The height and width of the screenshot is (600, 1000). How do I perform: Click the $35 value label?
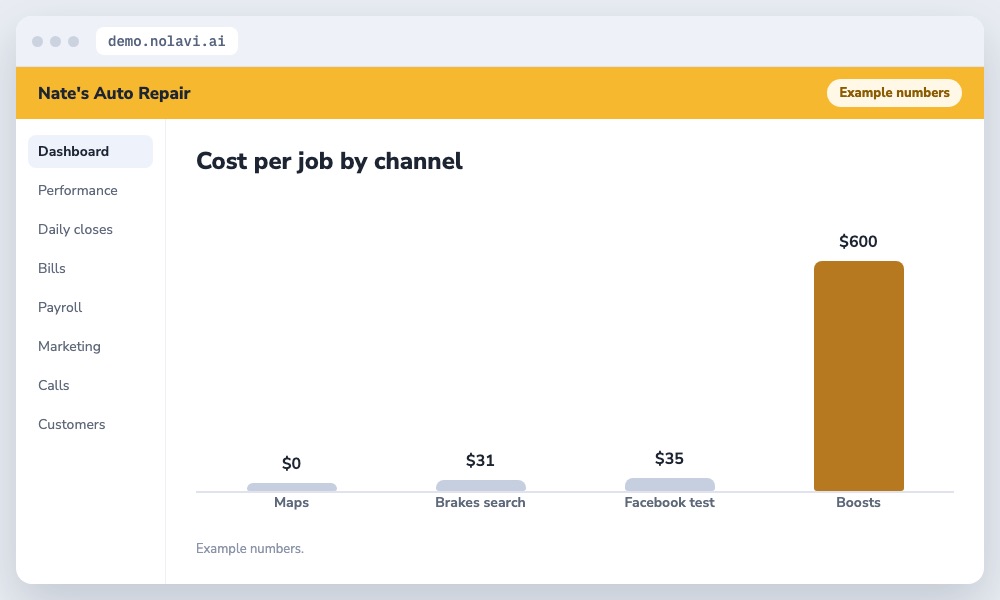tap(669, 458)
